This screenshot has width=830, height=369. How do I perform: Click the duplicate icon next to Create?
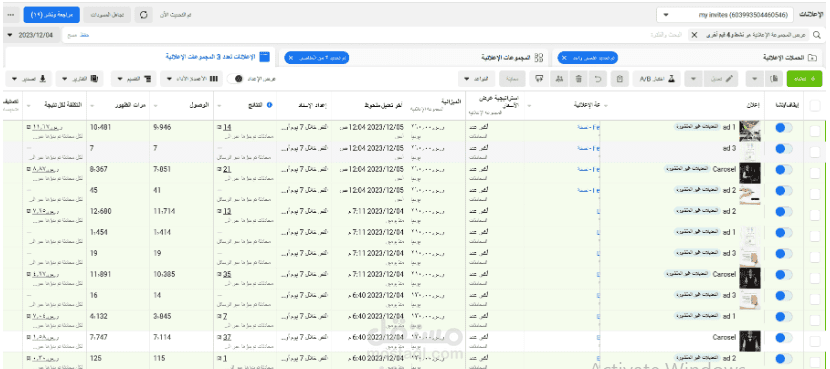pos(774,79)
